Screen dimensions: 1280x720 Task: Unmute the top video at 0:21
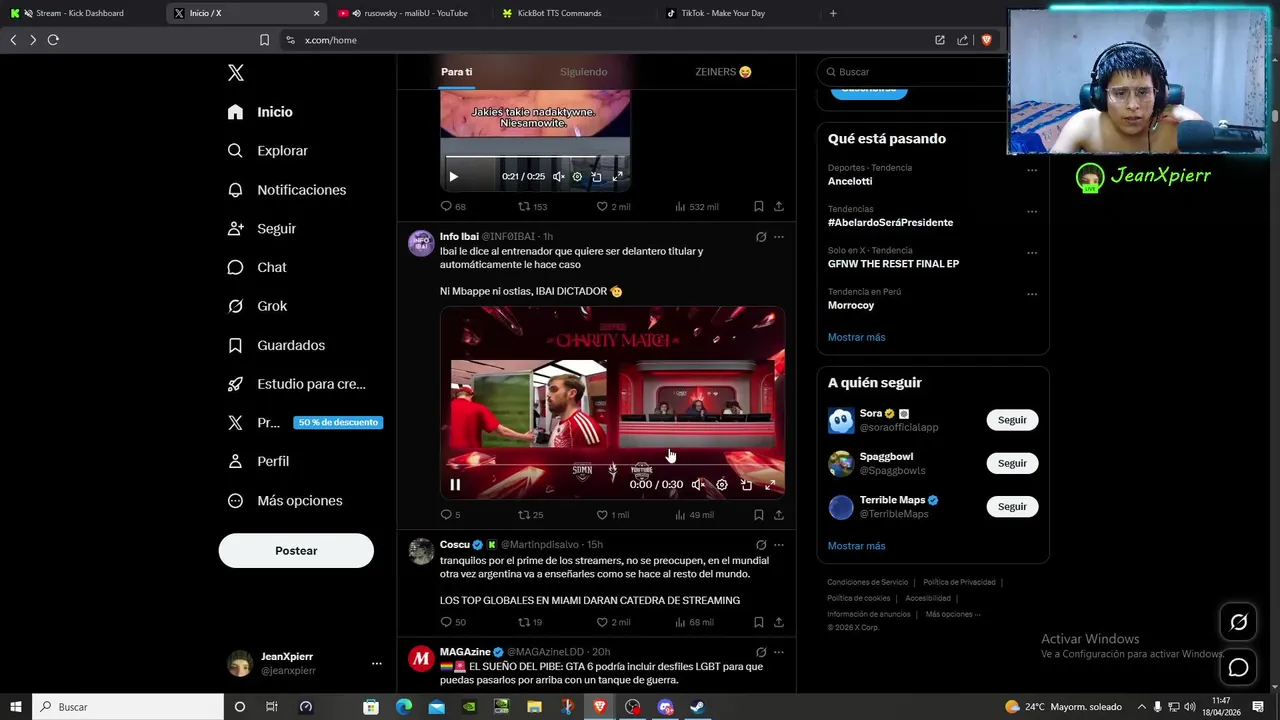click(x=558, y=177)
